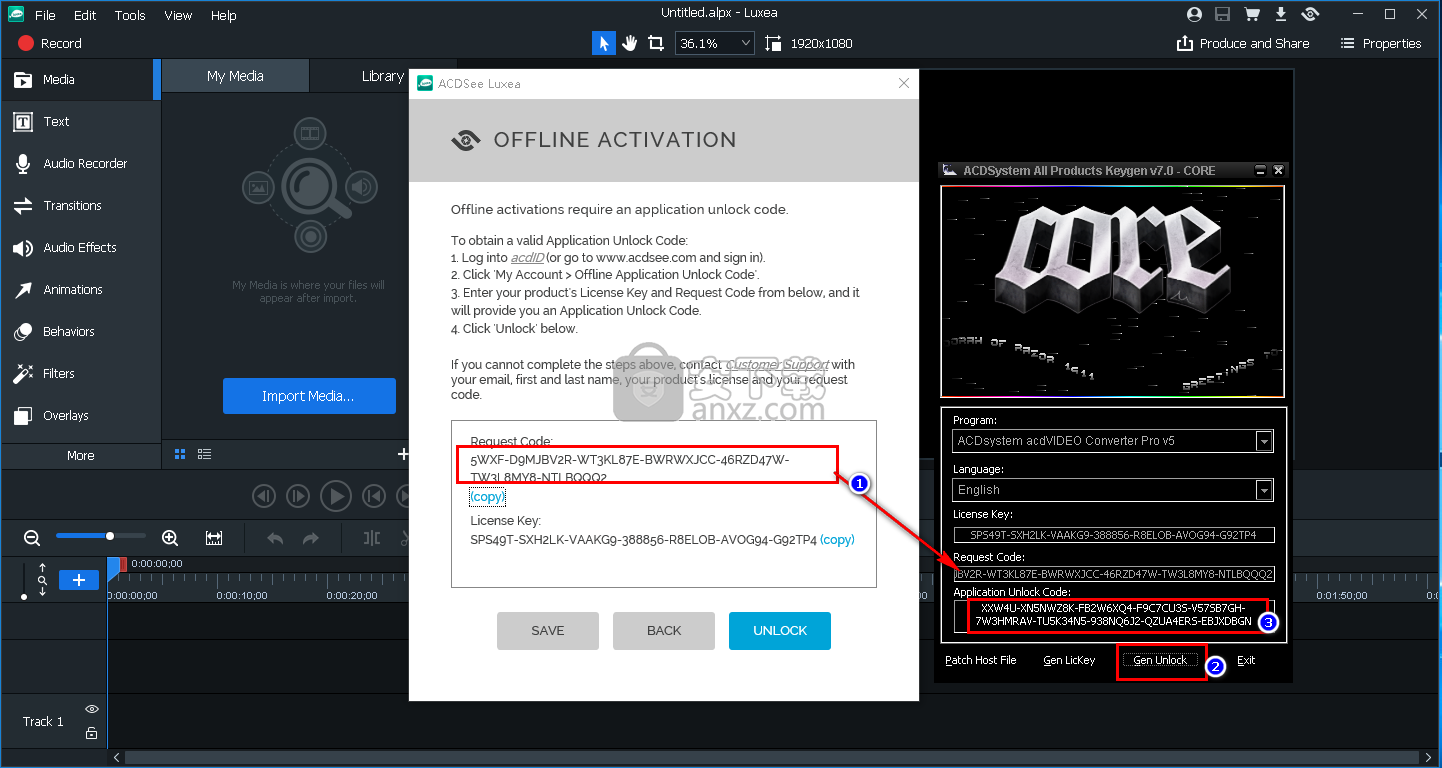Open the Behaviors panel

pos(80,331)
